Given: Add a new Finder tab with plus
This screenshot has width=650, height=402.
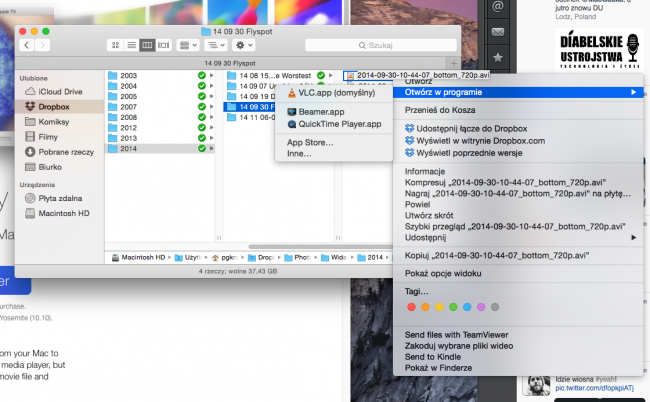Looking at the screenshot, I should tap(454, 63).
